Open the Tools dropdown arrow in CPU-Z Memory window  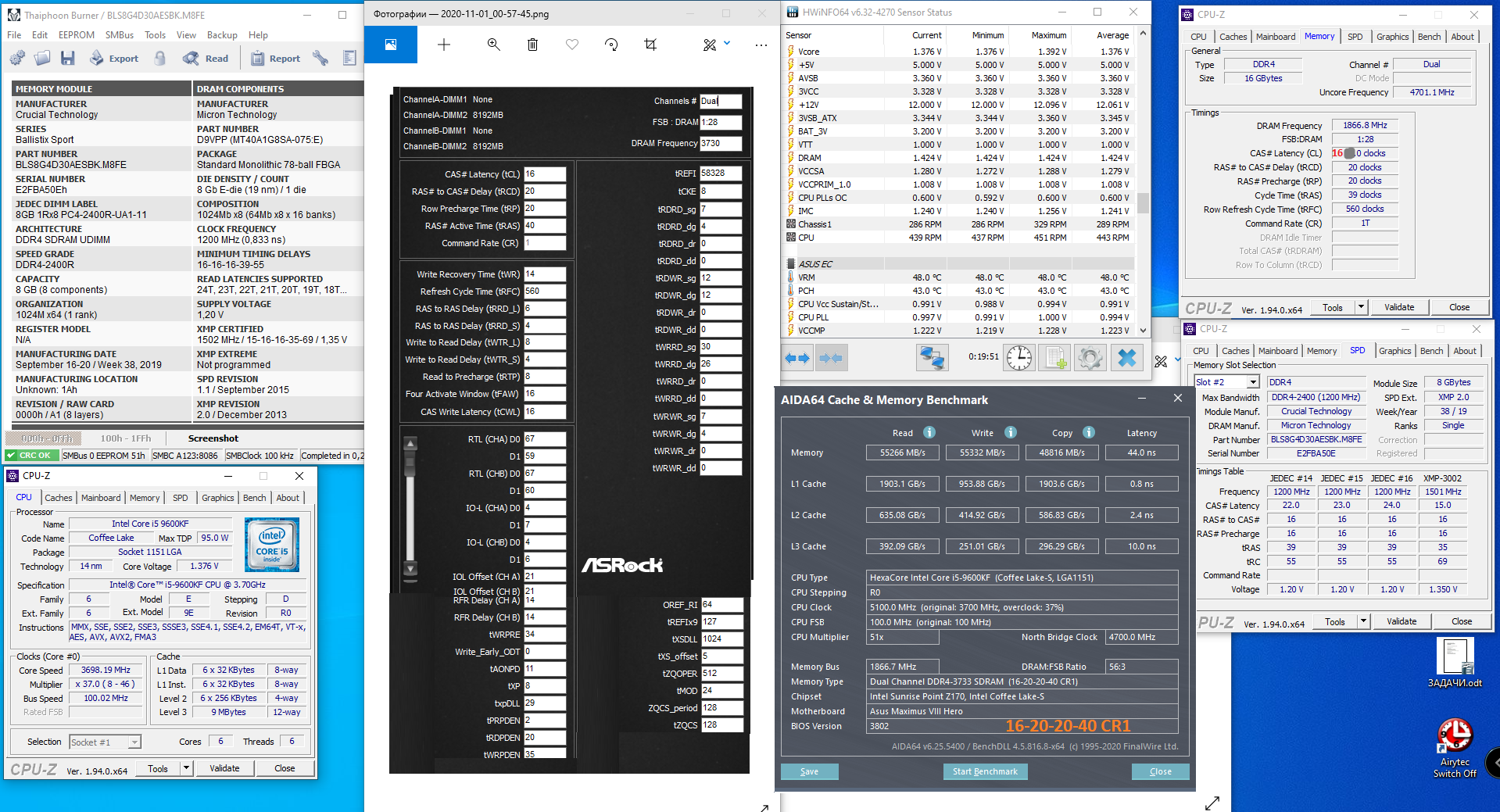(x=1361, y=307)
